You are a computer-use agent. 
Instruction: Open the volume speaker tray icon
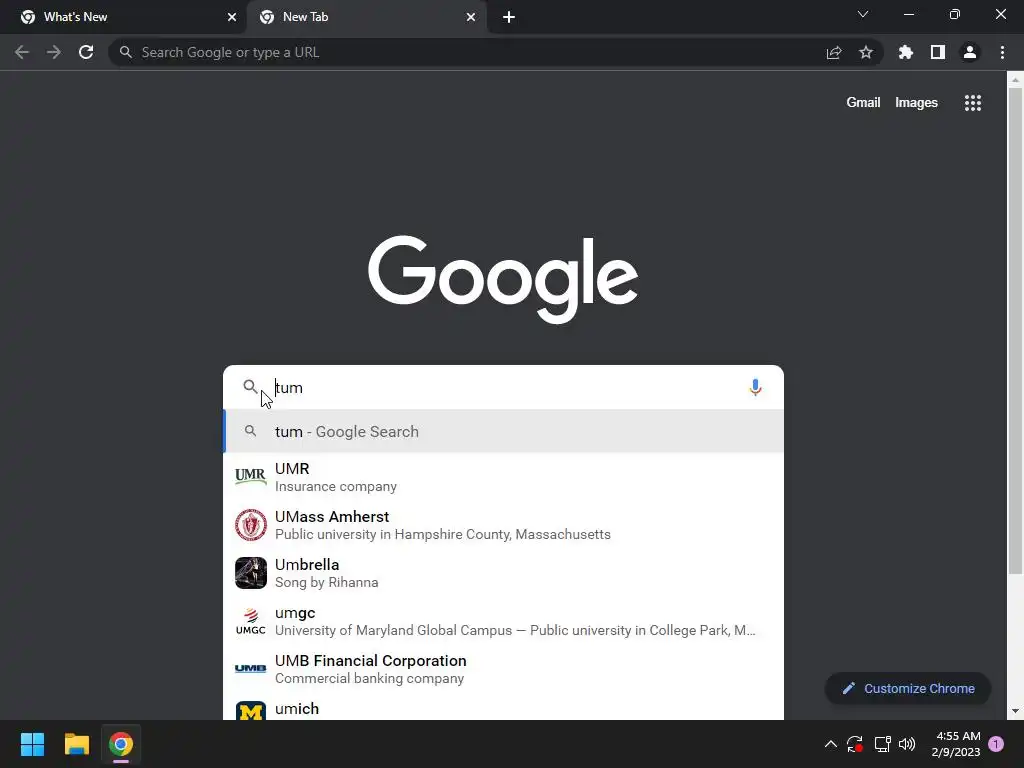(x=907, y=744)
